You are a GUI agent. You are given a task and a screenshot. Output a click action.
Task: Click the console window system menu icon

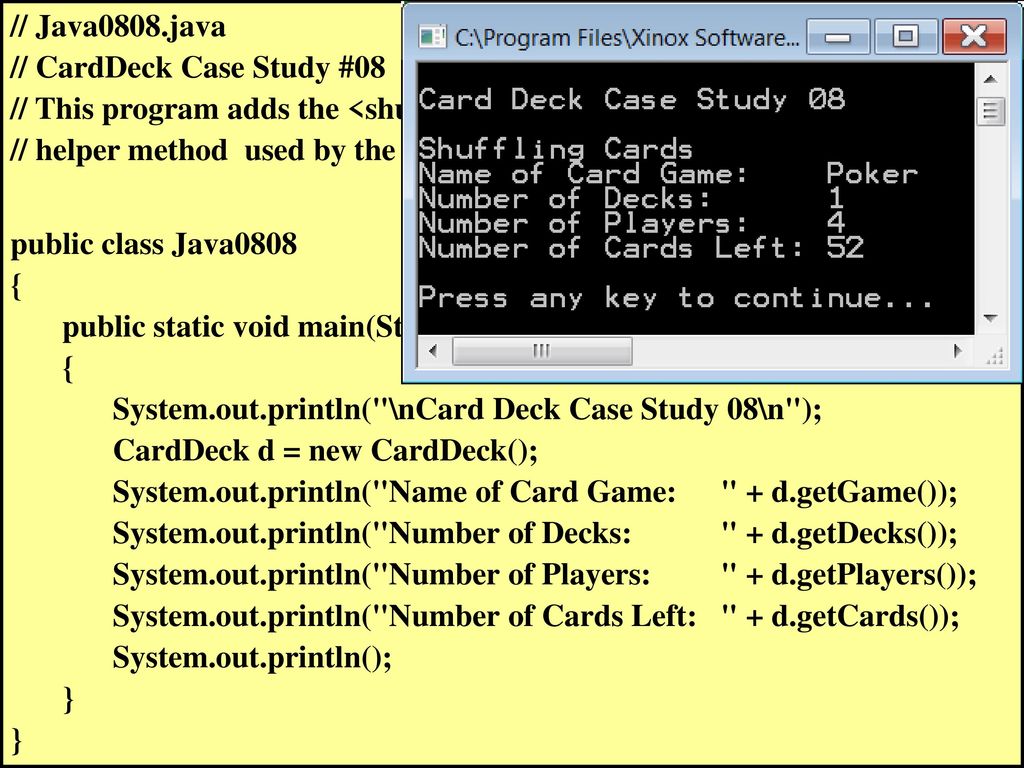pyautogui.click(x=432, y=38)
